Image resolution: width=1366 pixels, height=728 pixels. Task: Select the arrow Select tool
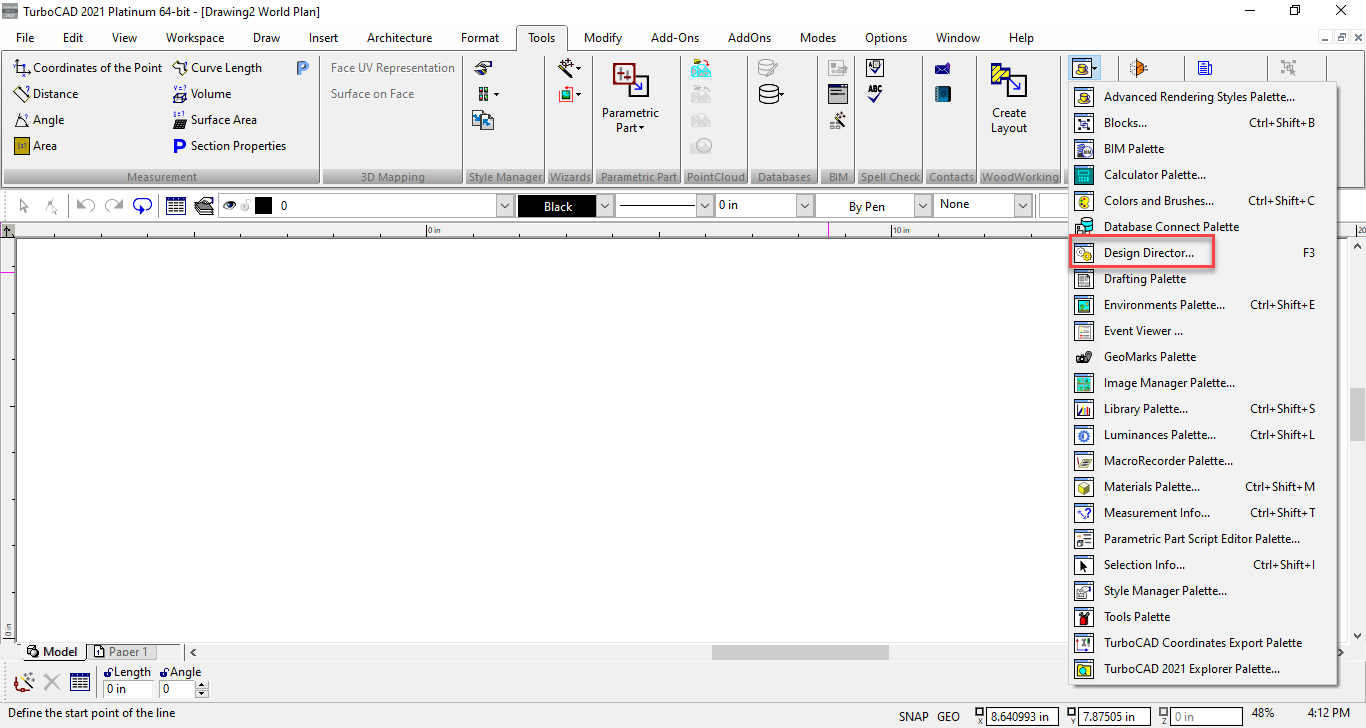[x=24, y=205]
